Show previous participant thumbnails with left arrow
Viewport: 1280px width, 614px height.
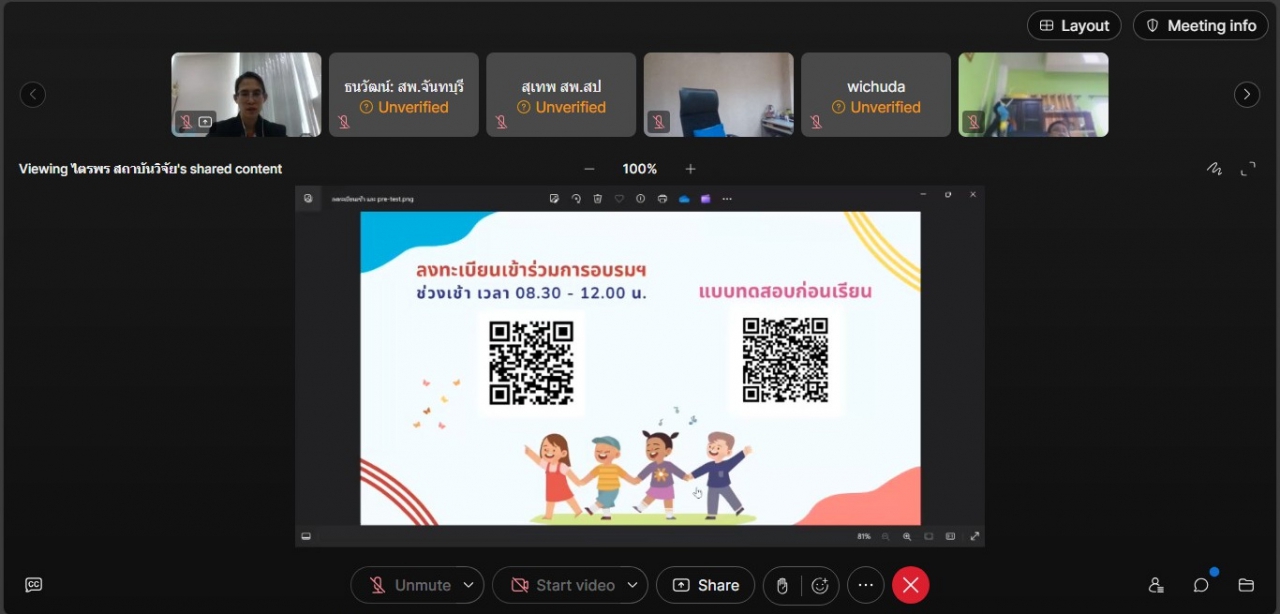(x=33, y=95)
